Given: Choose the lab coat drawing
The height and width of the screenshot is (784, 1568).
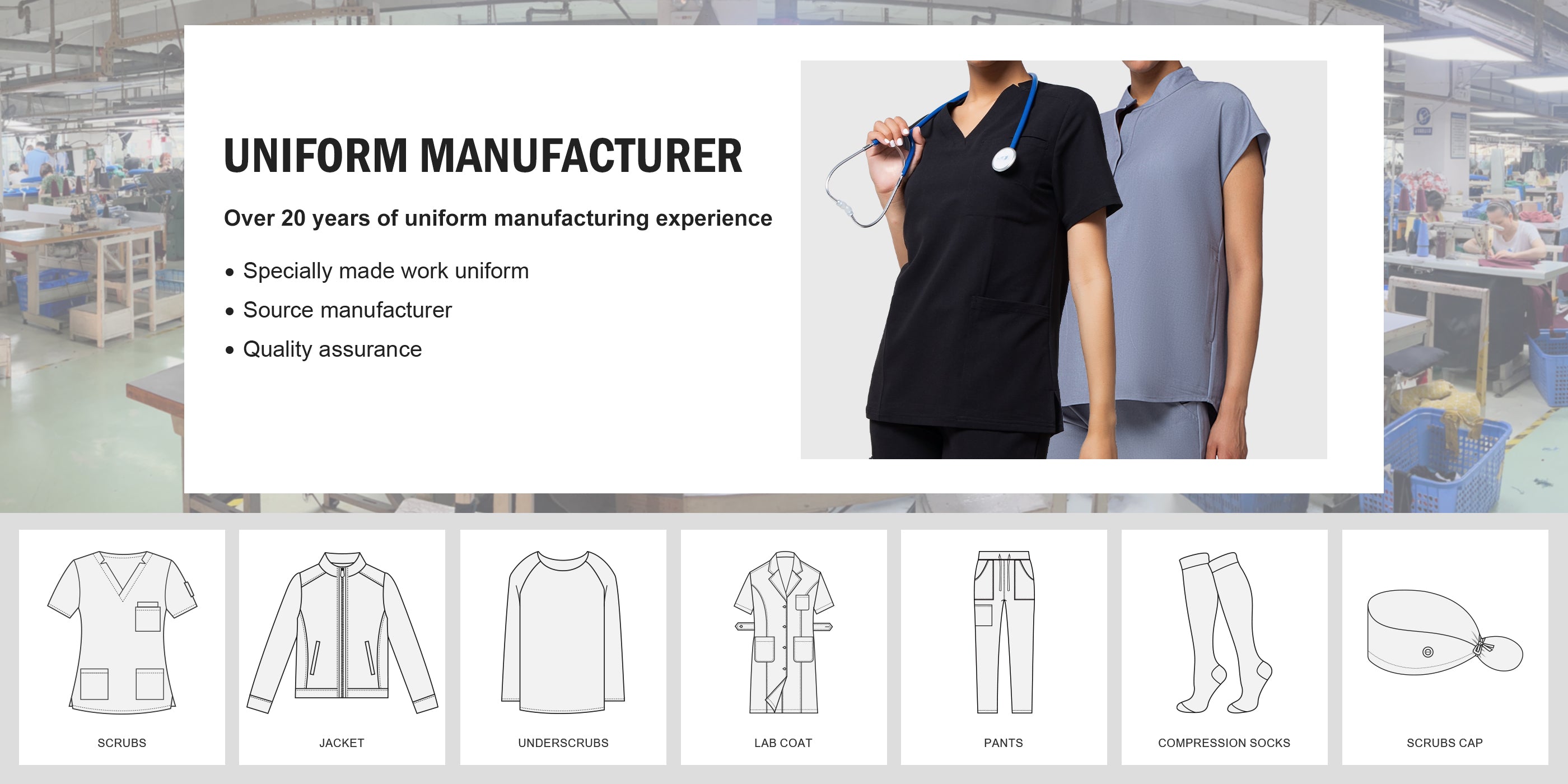Looking at the screenshot, I should tap(783, 632).
